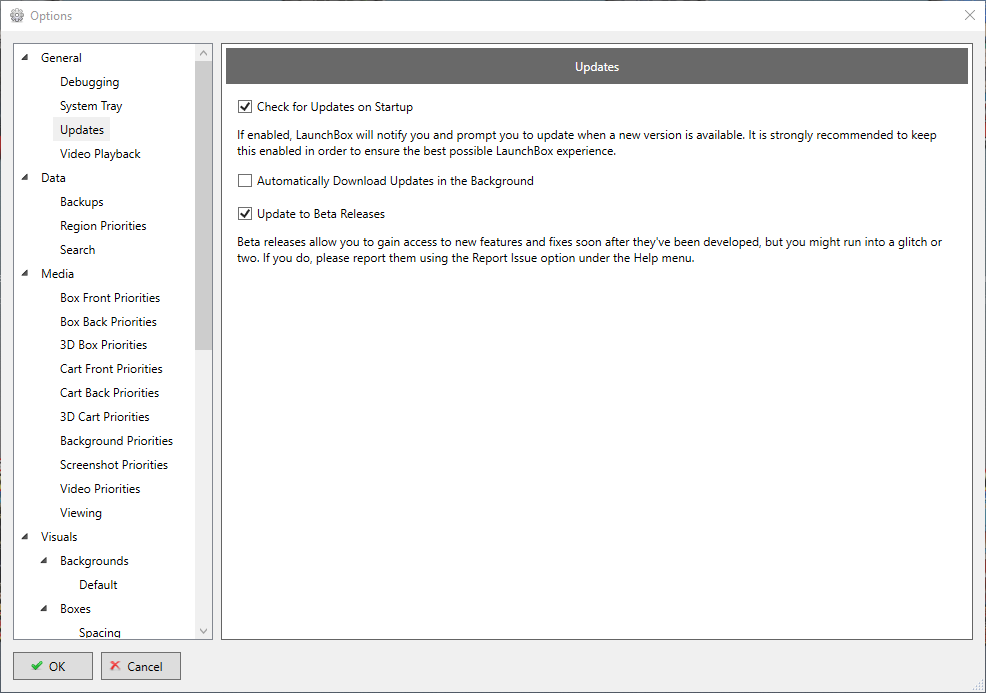
Task: Select Spacing under Boxes
Action: coord(100,632)
